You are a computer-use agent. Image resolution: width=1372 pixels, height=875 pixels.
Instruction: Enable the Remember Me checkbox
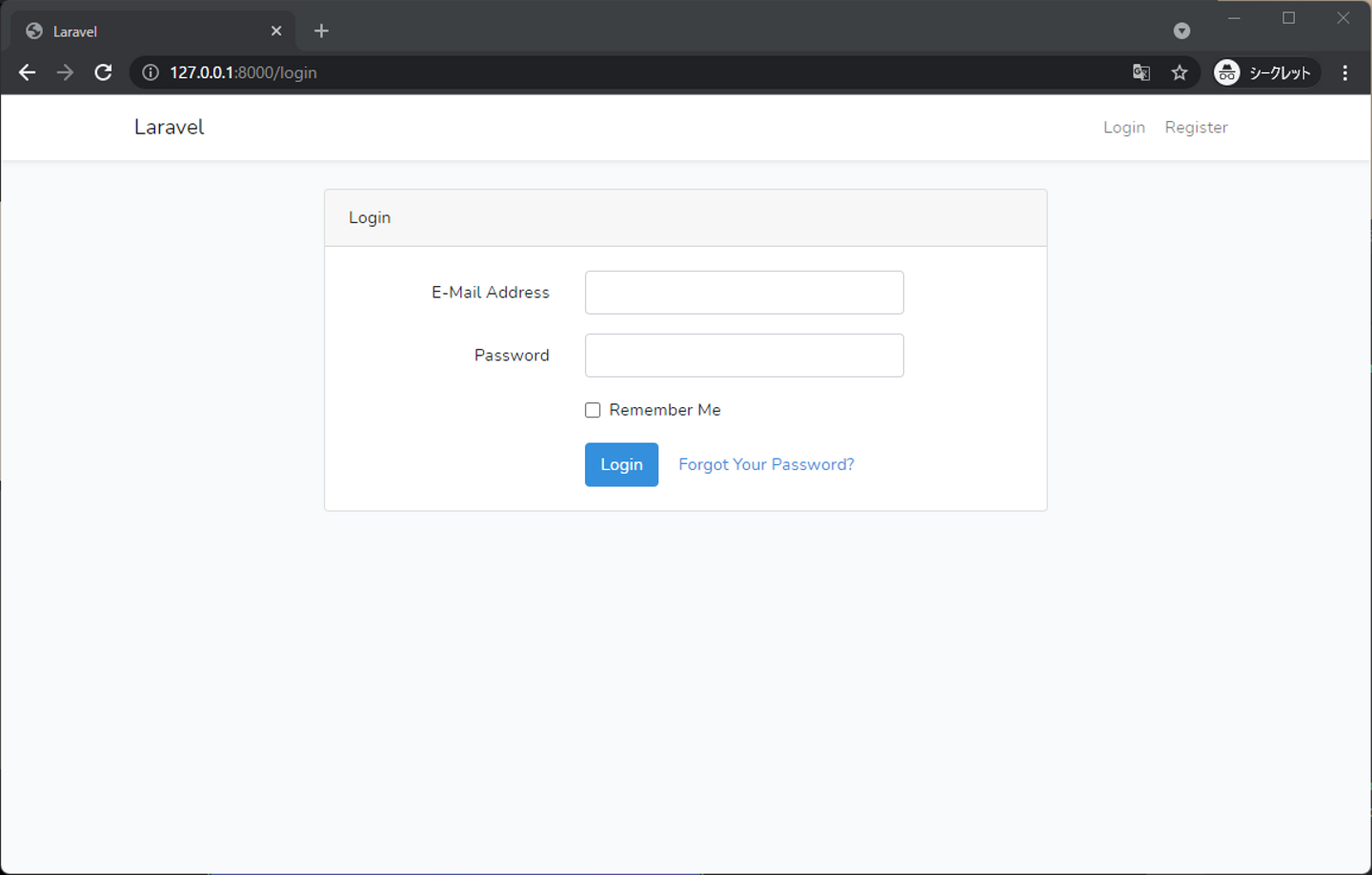coord(593,410)
